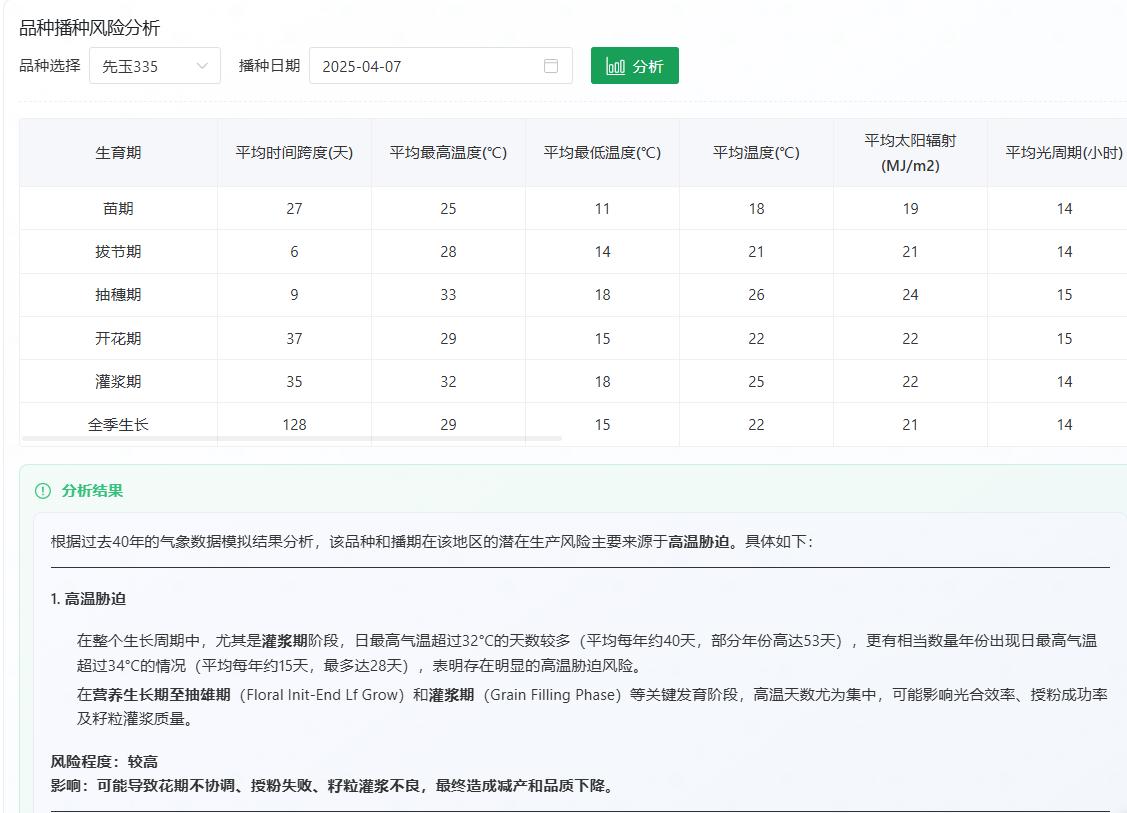This screenshot has width=1127, height=813.
Task: Click the line starting with 影响：可能导致花期不协调
Action: point(335,786)
